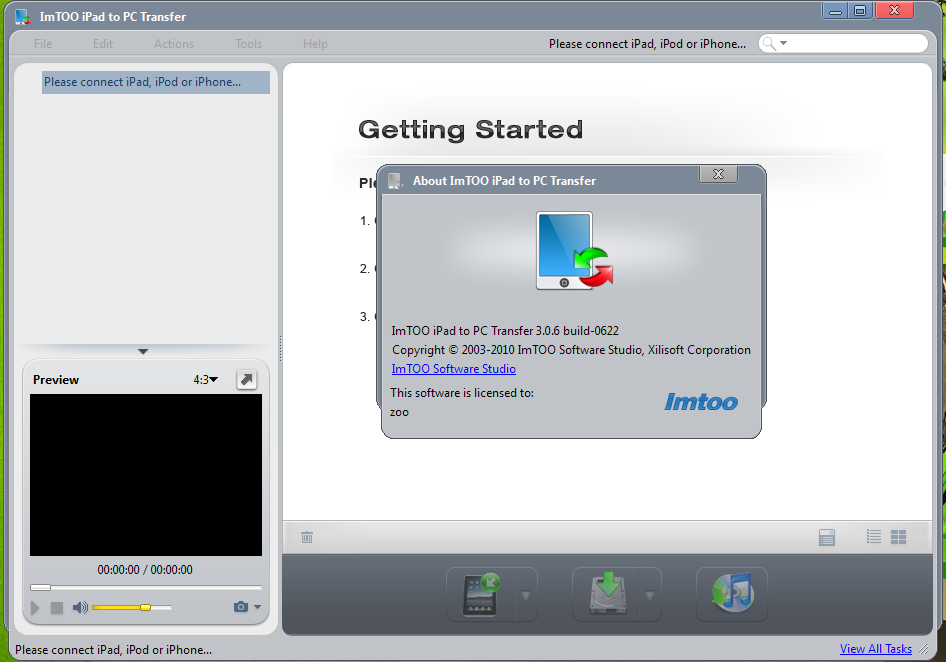The image size is (946, 662).
Task: Open the Actions menu
Action: (x=174, y=44)
